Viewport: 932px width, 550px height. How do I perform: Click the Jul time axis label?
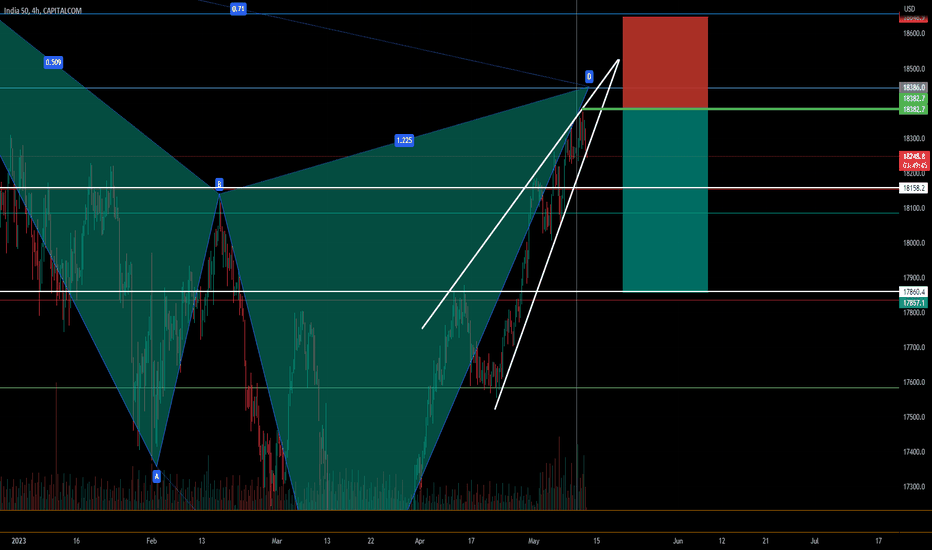(814, 541)
